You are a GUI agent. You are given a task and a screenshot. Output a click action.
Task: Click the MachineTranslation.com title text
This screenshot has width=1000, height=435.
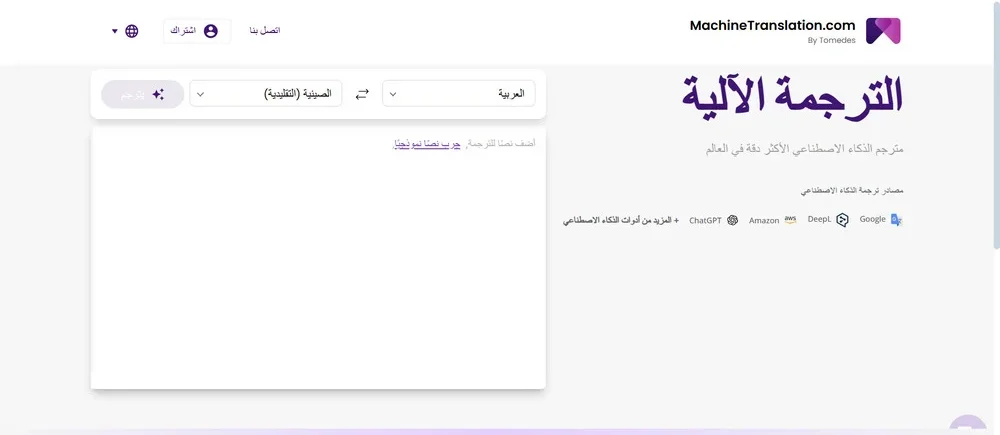772,26
